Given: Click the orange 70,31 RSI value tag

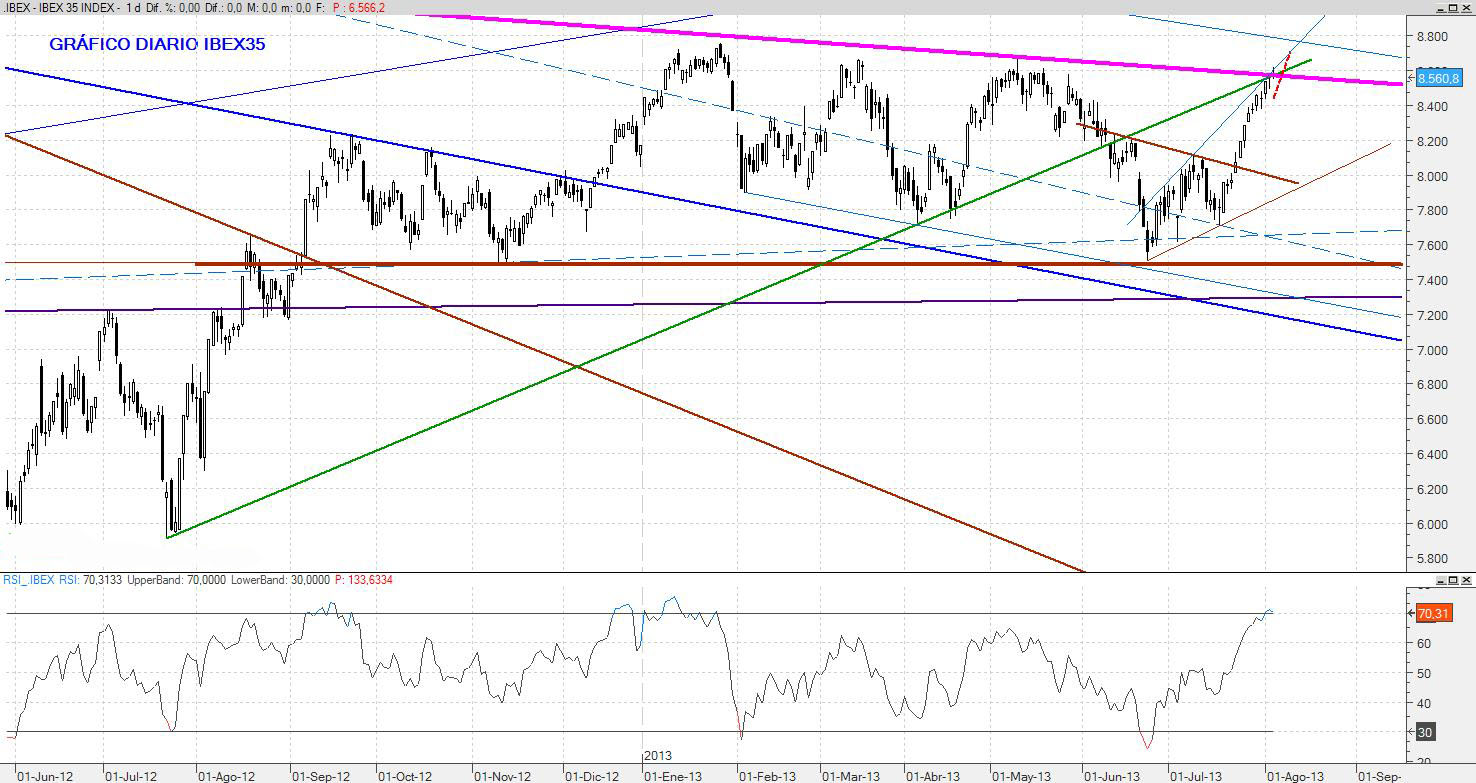Looking at the screenshot, I should coord(1432,613).
